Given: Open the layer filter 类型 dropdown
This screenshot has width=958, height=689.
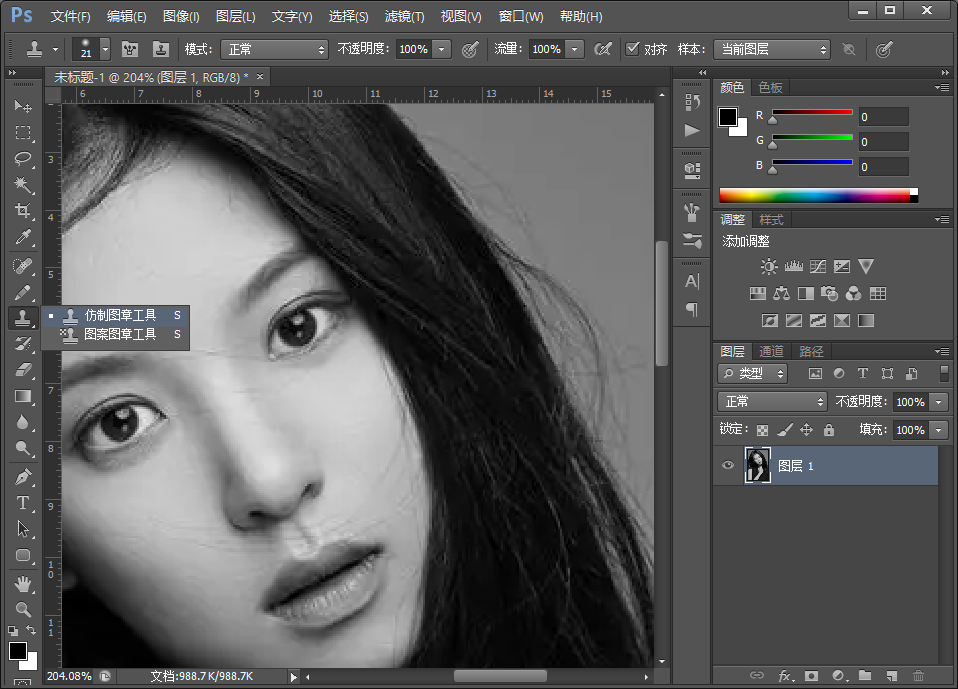Looking at the screenshot, I should tap(753, 373).
